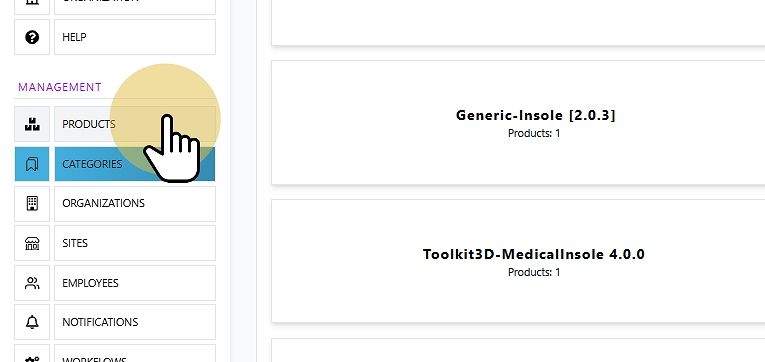
Task: Select Categories in the sidebar
Action: 135,164
